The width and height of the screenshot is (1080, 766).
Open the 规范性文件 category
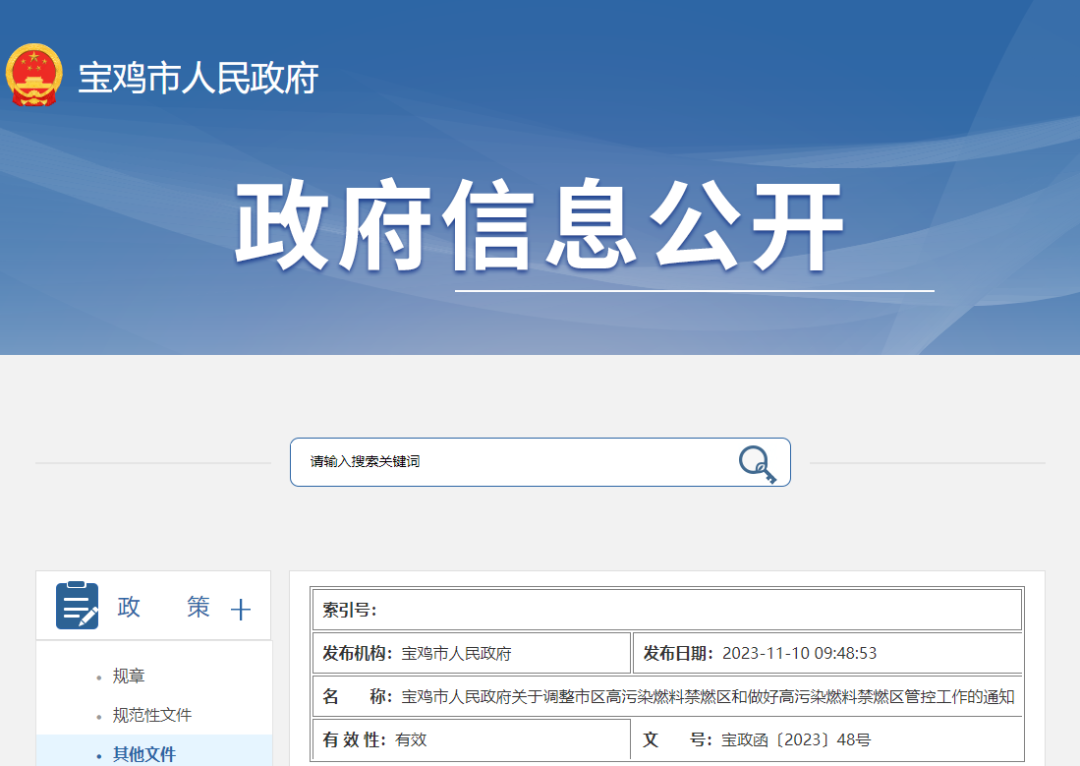click(152, 716)
